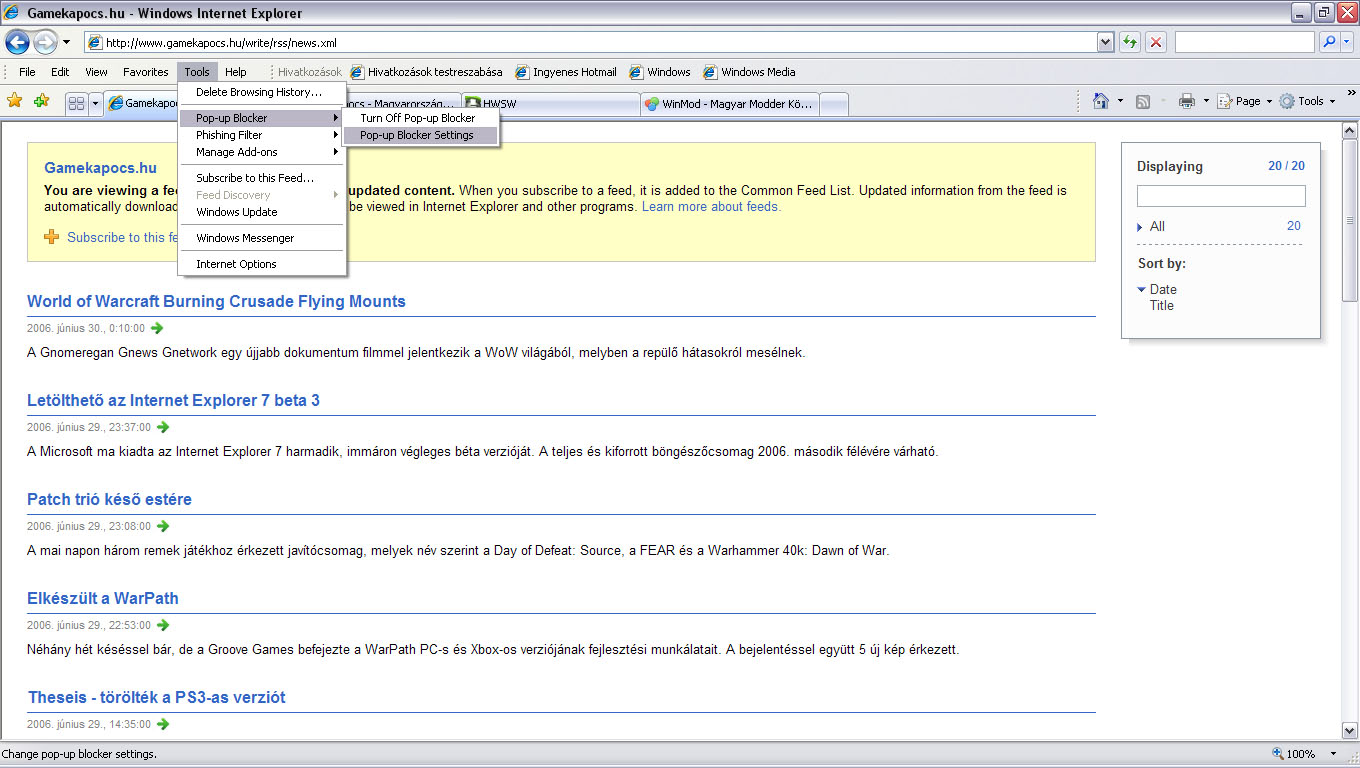The image size is (1360, 768).
Task: Open the Phishing Filter submenu
Action: pos(262,135)
